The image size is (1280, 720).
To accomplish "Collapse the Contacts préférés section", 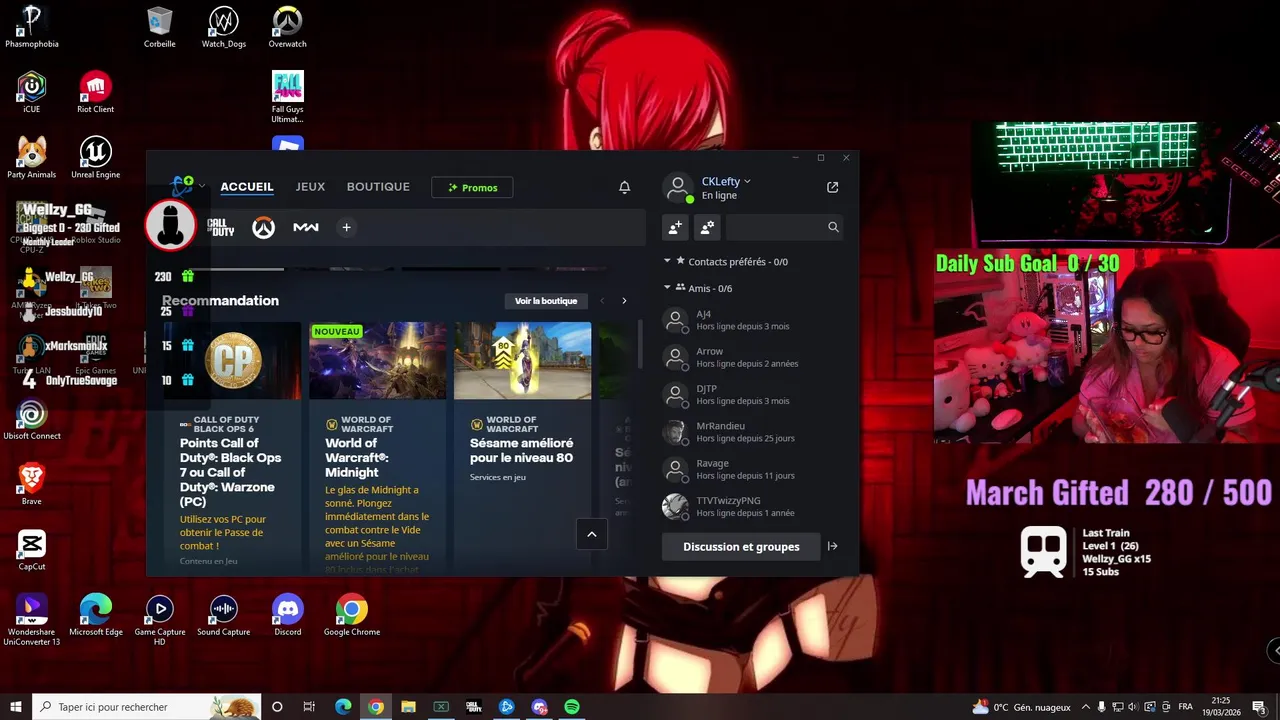I will click(668, 261).
